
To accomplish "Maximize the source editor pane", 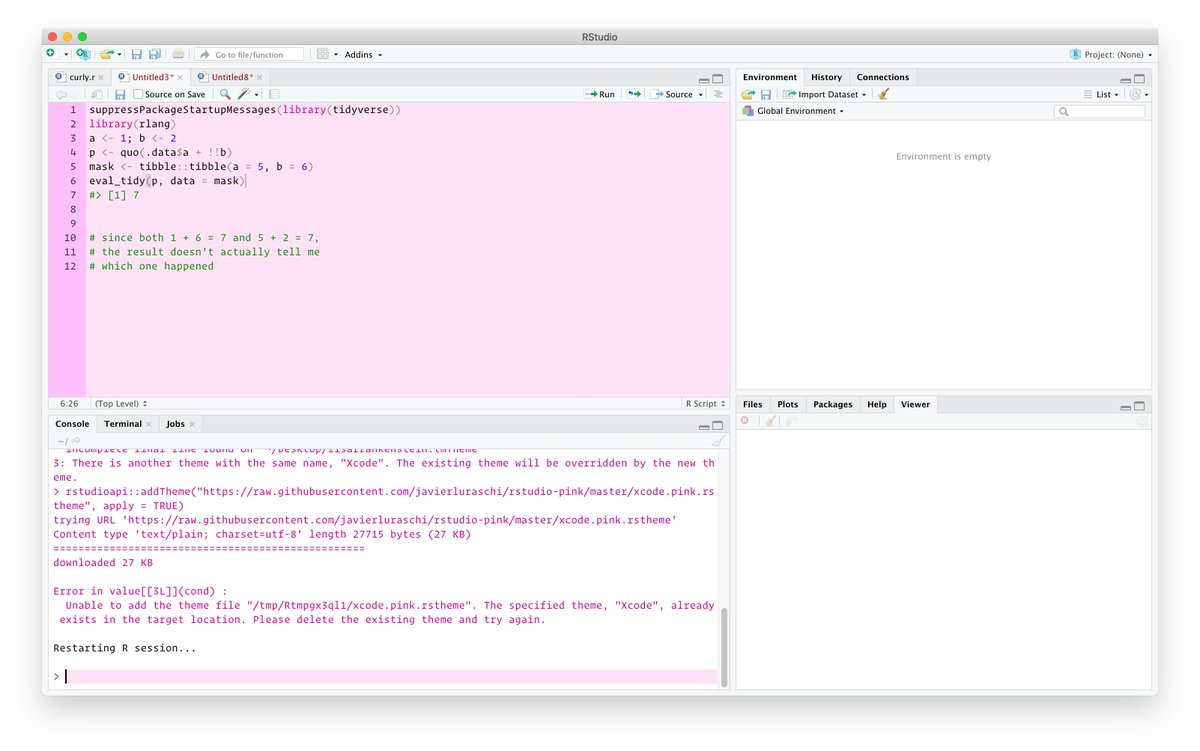I will 718,79.
